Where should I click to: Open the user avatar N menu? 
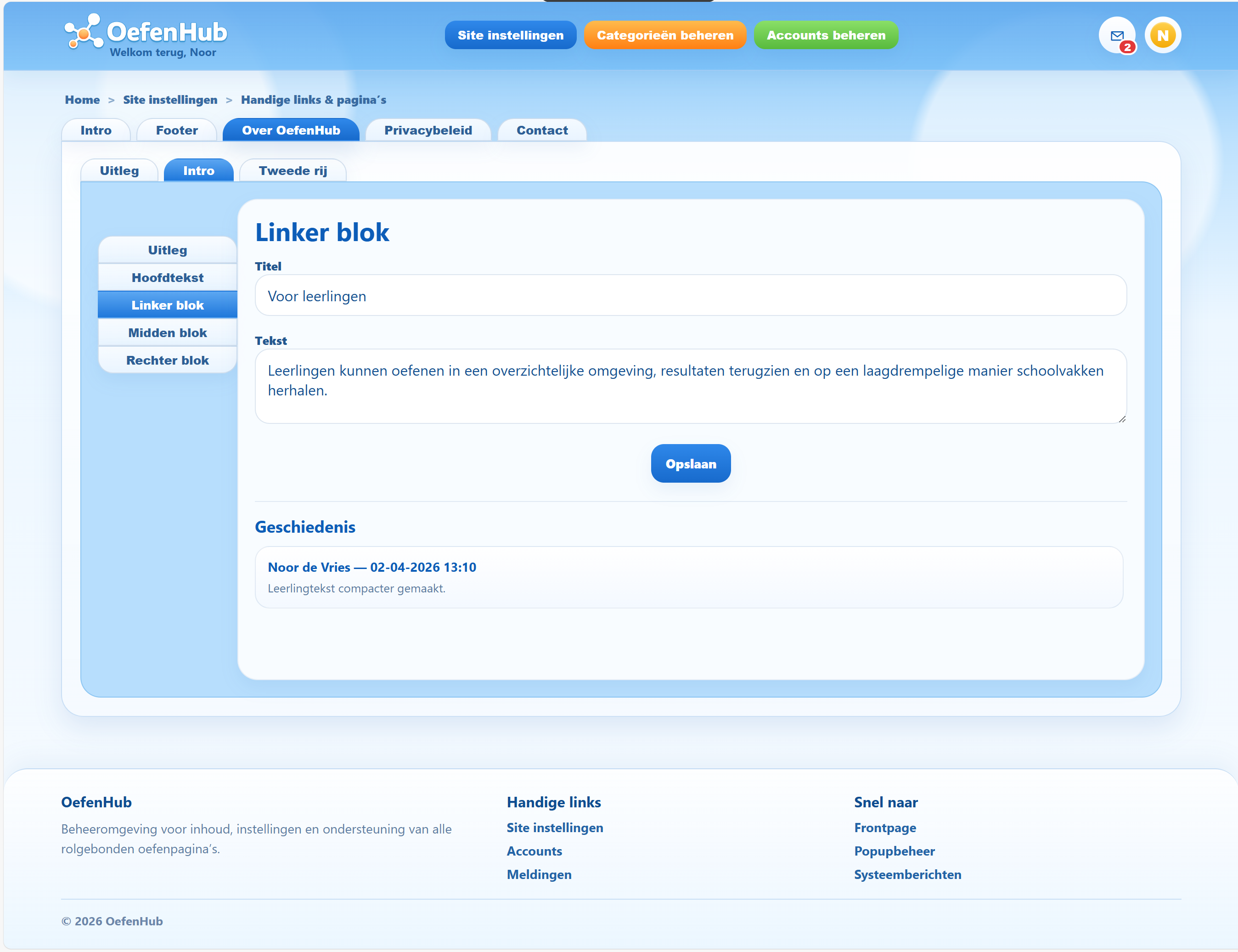(x=1163, y=35)
